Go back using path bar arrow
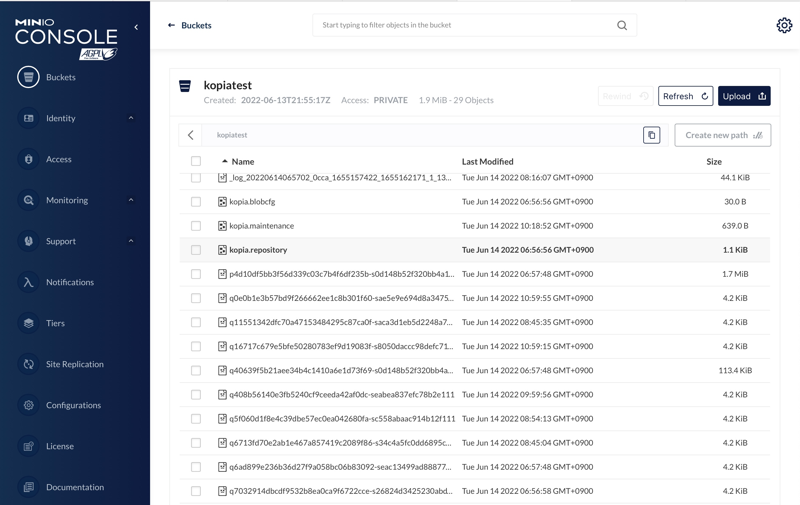800x505 pixels. [190, 135]
